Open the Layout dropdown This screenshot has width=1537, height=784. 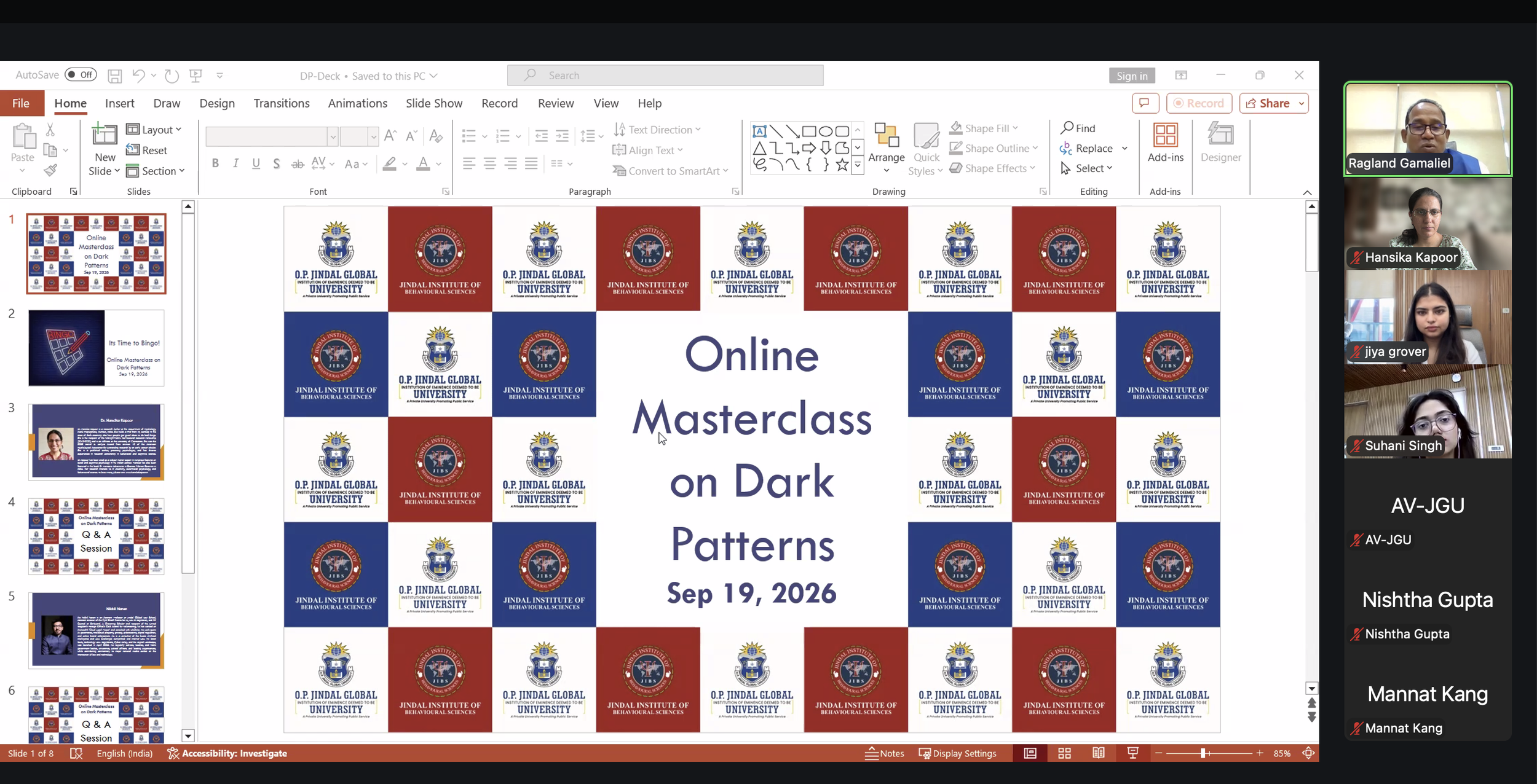154,130
